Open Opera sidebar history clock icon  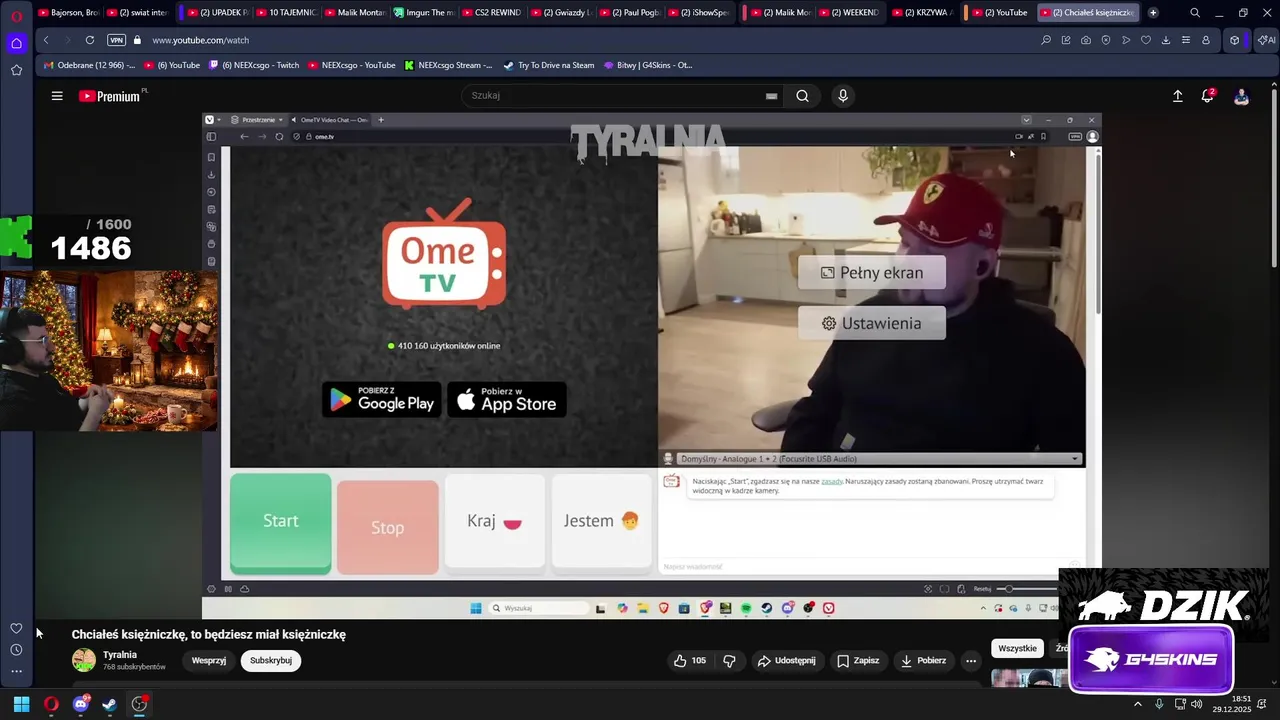coord(16,650)
